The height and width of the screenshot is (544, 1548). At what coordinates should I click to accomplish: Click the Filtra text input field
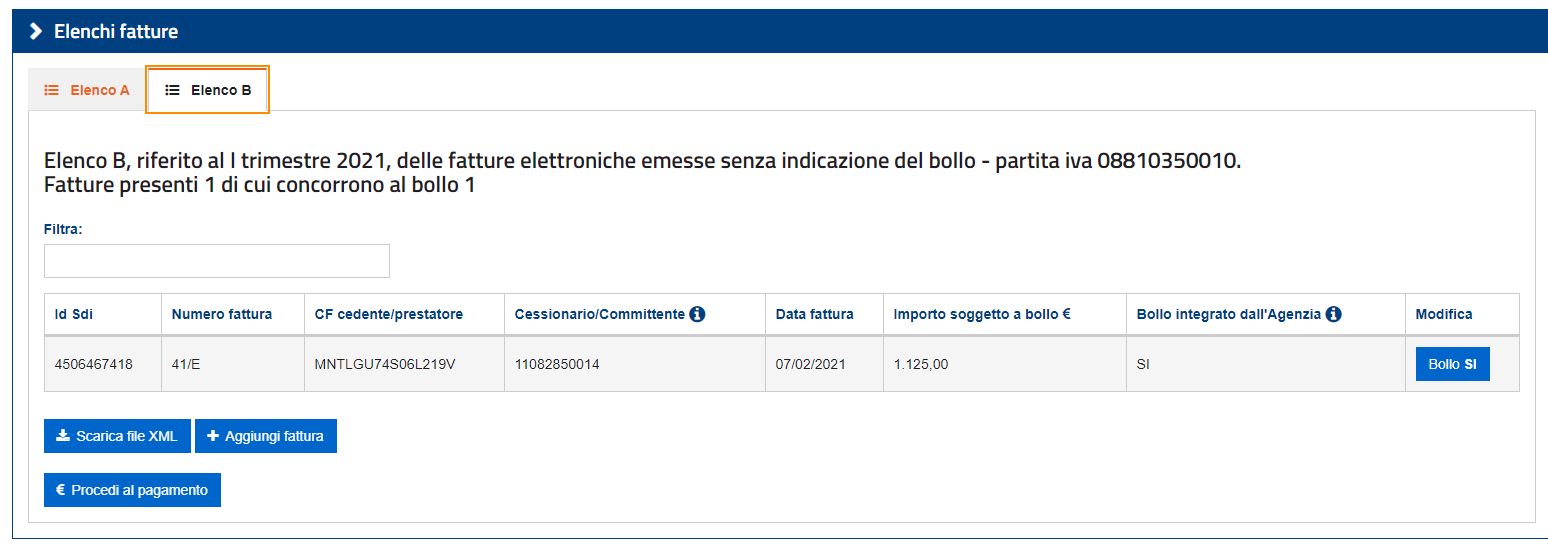(217, 261)
